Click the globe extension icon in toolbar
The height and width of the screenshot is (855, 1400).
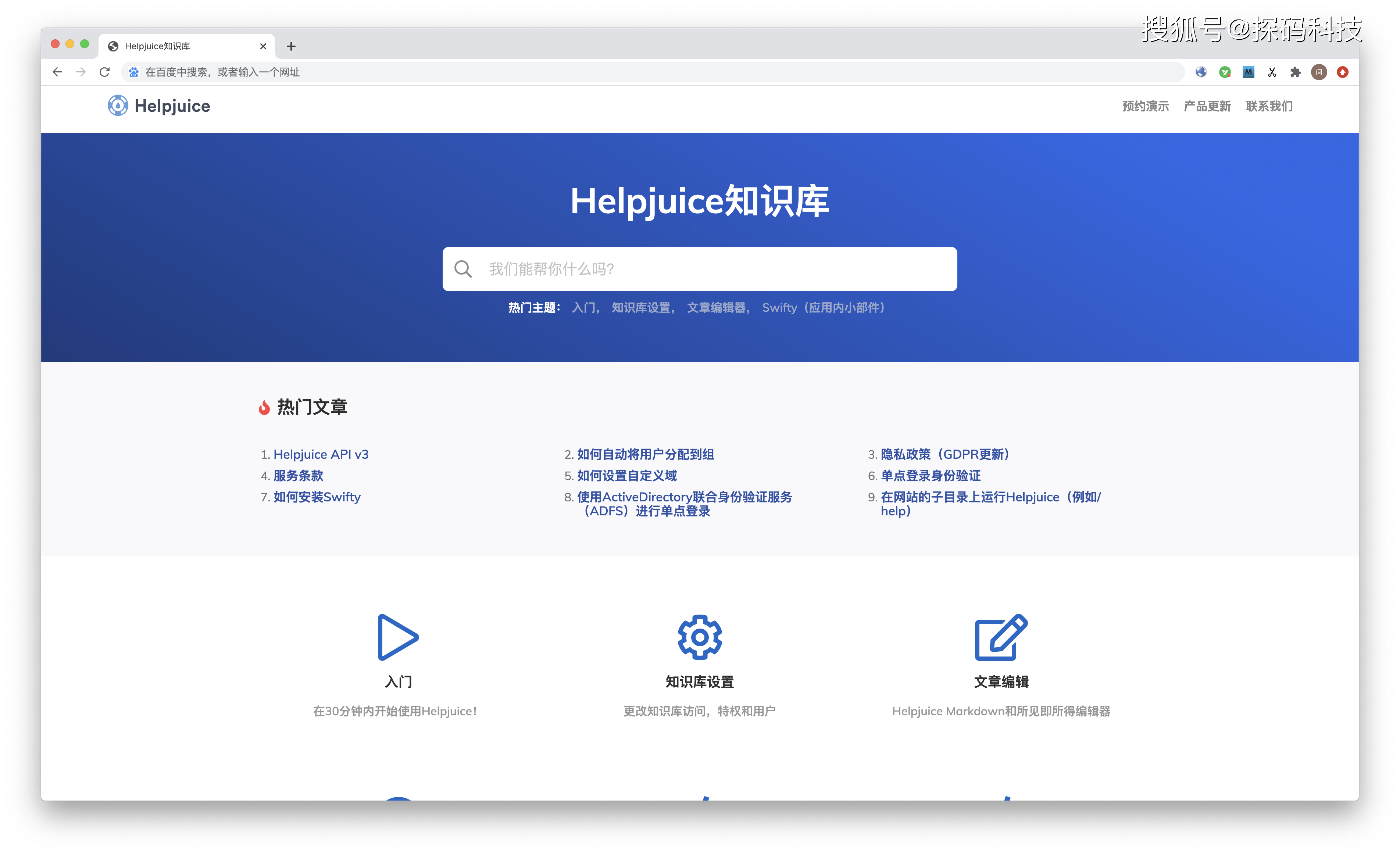pos(1201,72)
